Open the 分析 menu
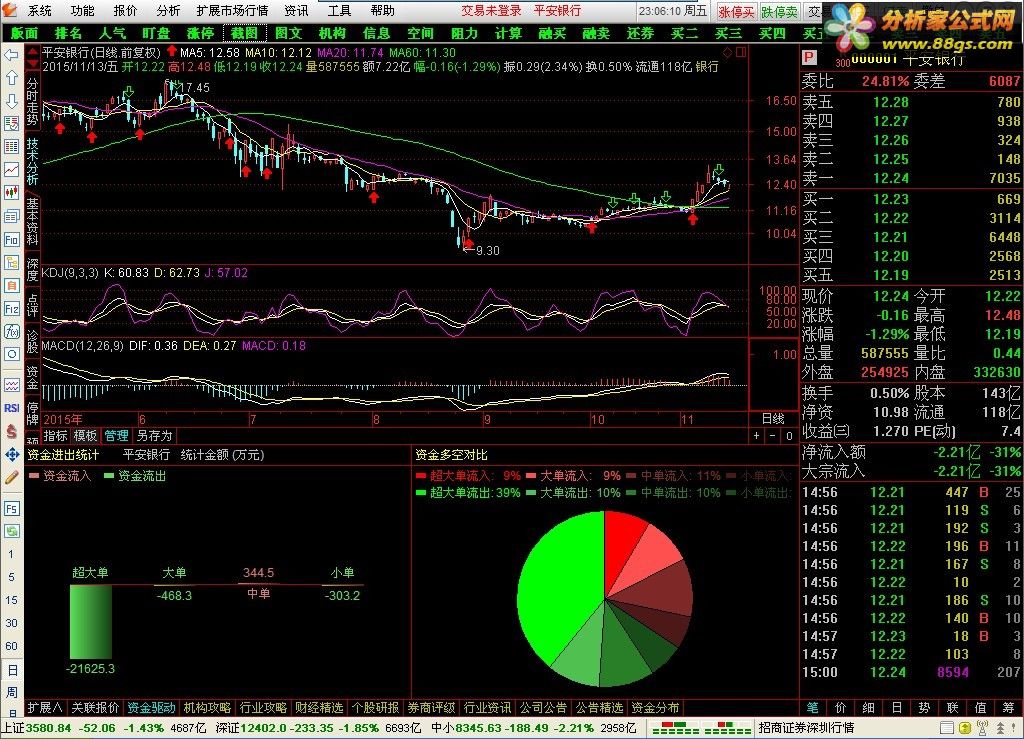1024x739 pixels. 168,10
